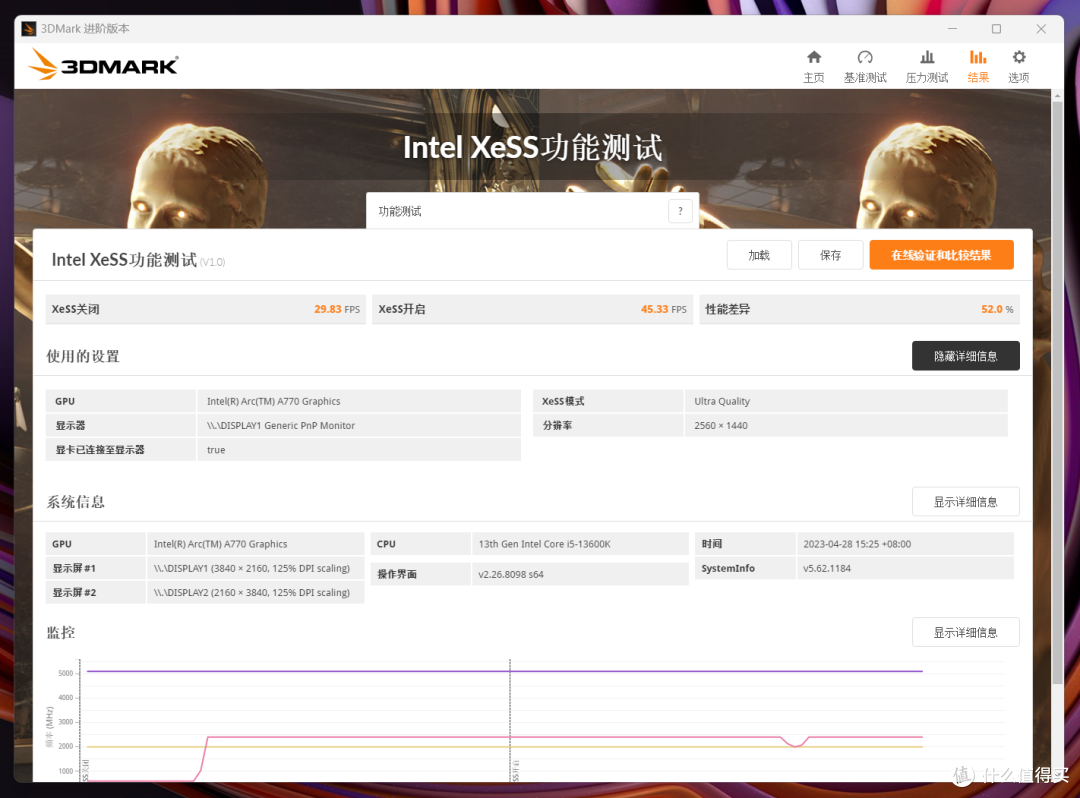1080x798 pixels.
Task: Click the question mark help button
Action: click(x=680, y=211)
